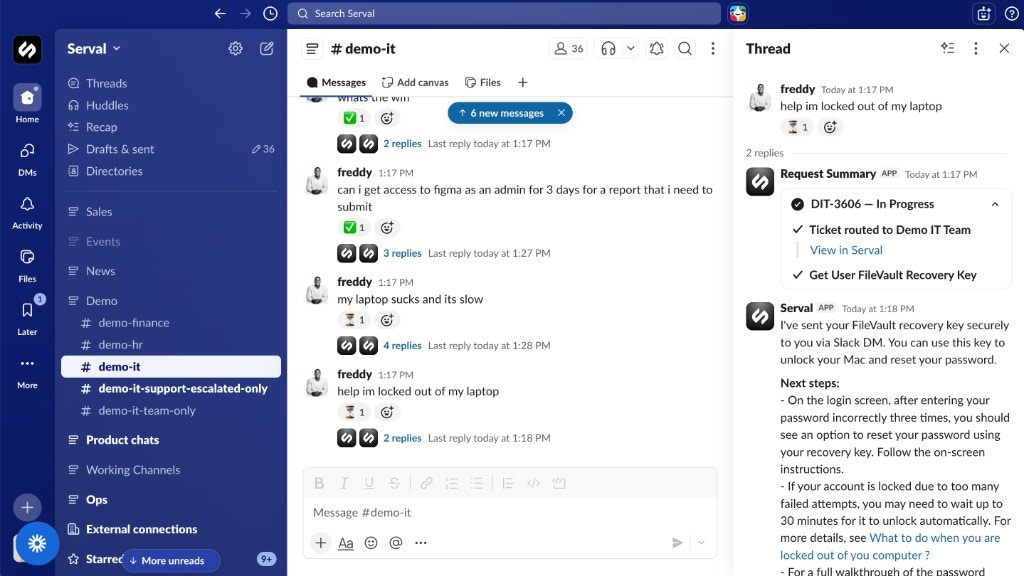This screenshot has height=576, width=1024.
Task: Mention someone using the @ icon
Action: pyautogui.click(x=394, y=543)
